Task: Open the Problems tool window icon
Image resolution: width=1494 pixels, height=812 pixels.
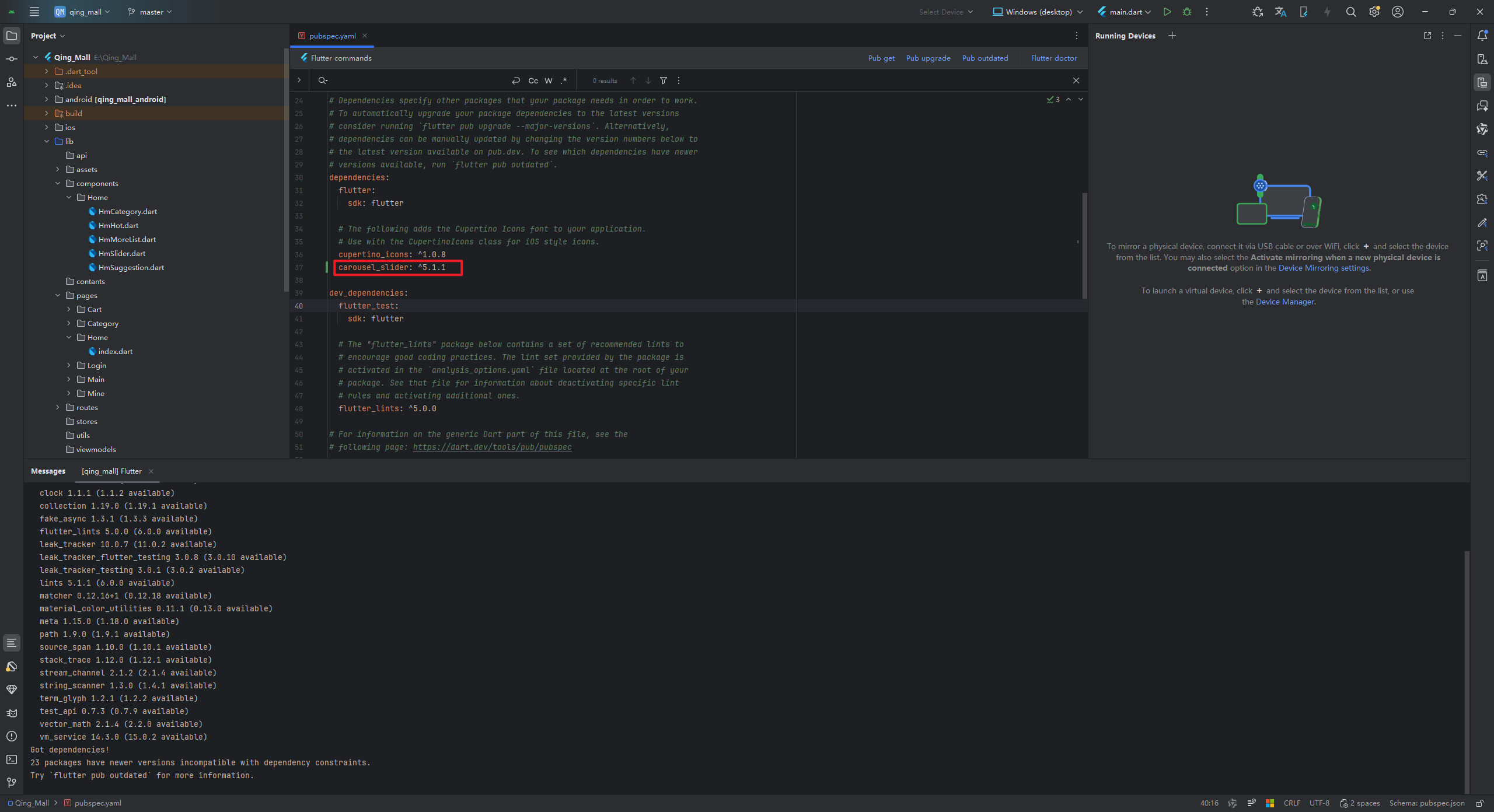Action: pyautogui.click(x=12, y=736)
